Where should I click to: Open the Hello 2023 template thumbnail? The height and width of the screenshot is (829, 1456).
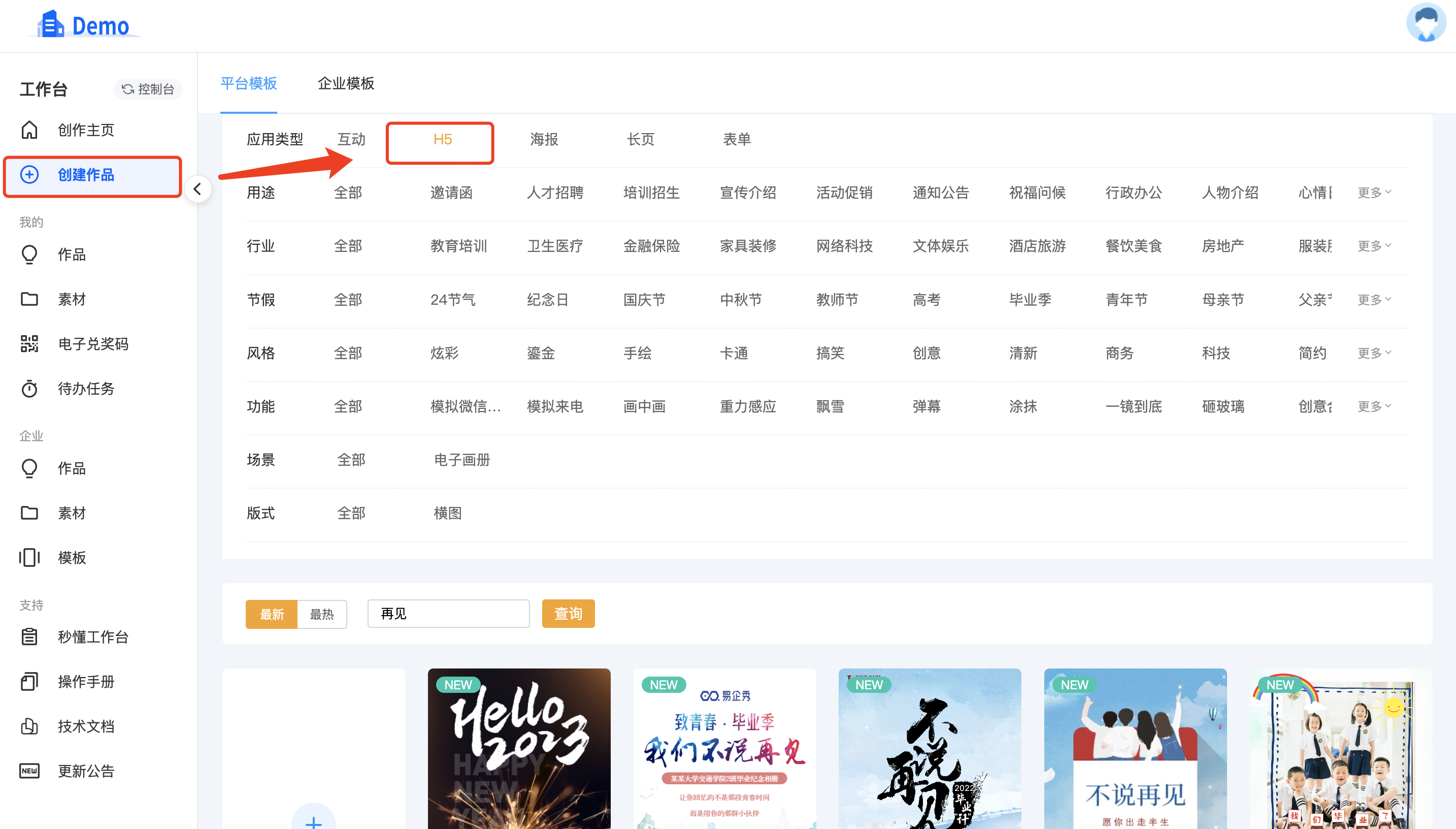[x=519, y=749]
